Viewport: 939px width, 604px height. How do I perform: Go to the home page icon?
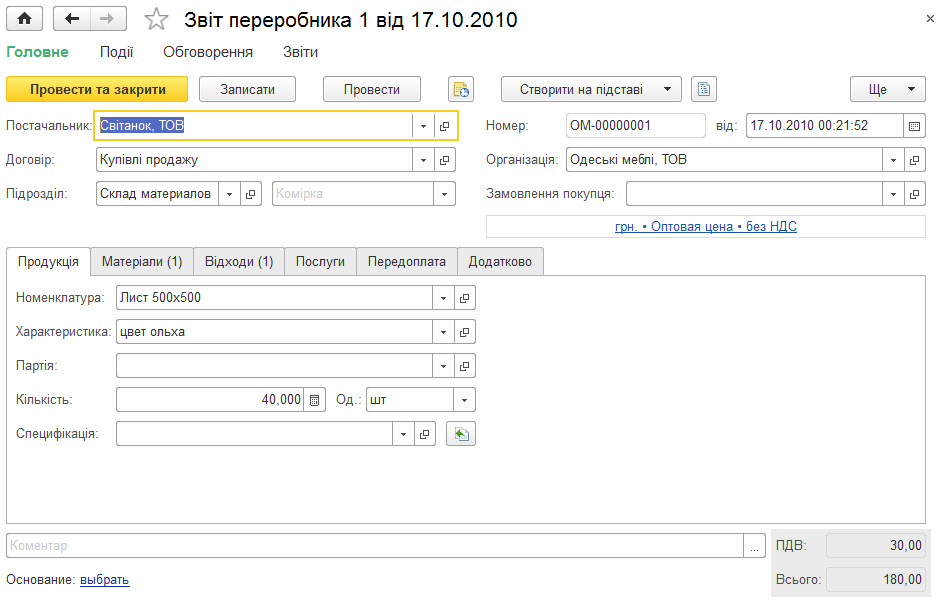pos(25,19)
